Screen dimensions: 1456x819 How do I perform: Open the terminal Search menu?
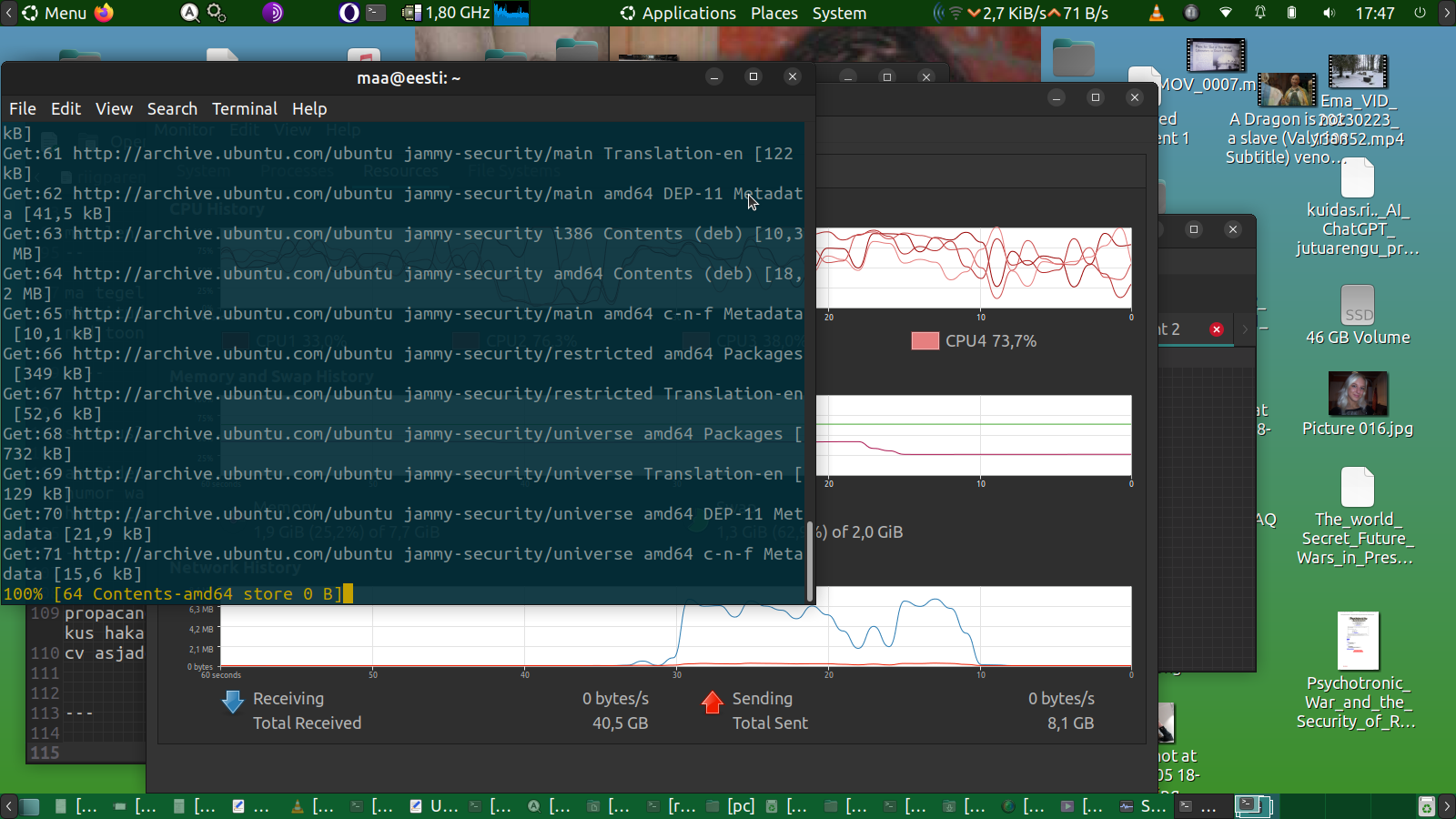pos(172,108)
